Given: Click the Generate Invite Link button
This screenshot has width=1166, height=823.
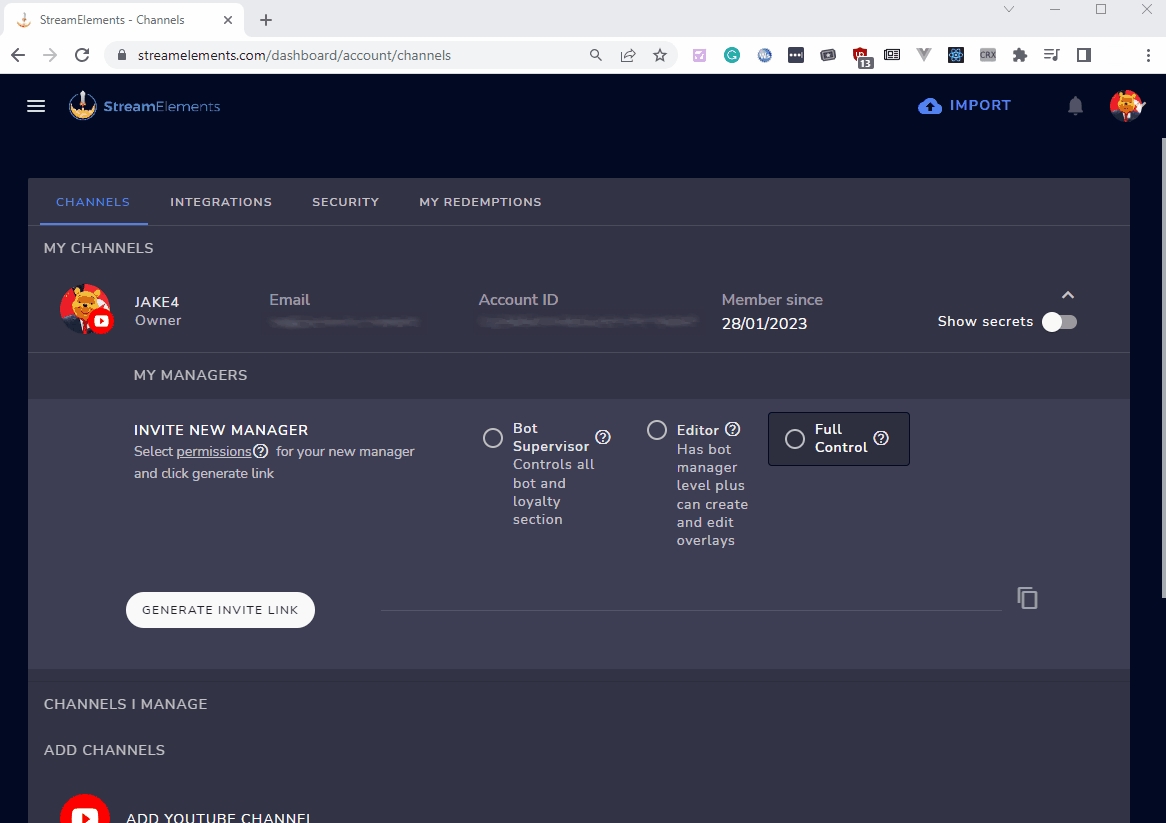Looking at the screenshot, I should [x=220, y=610].
